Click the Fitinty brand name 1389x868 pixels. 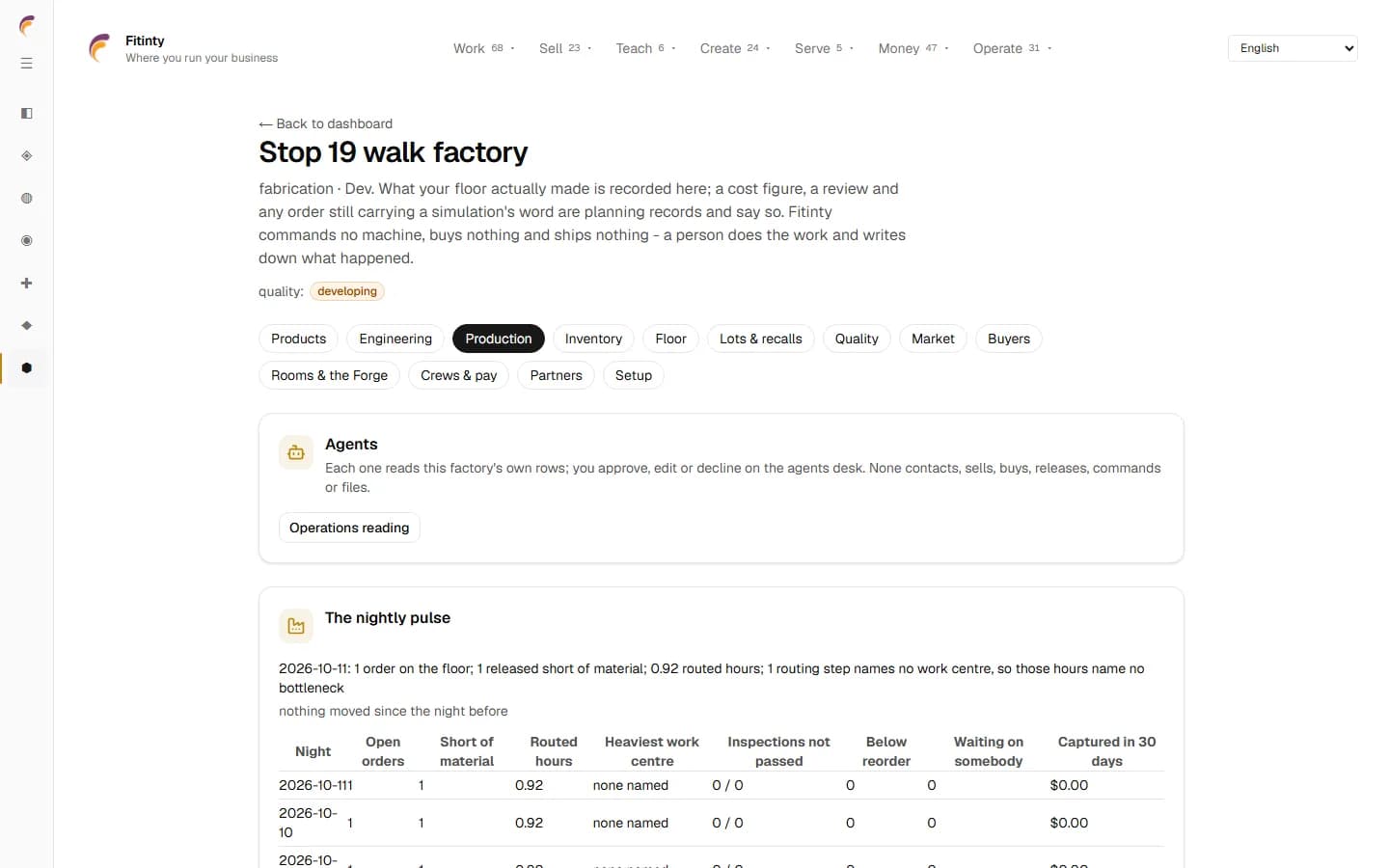(x=145, y=41)
